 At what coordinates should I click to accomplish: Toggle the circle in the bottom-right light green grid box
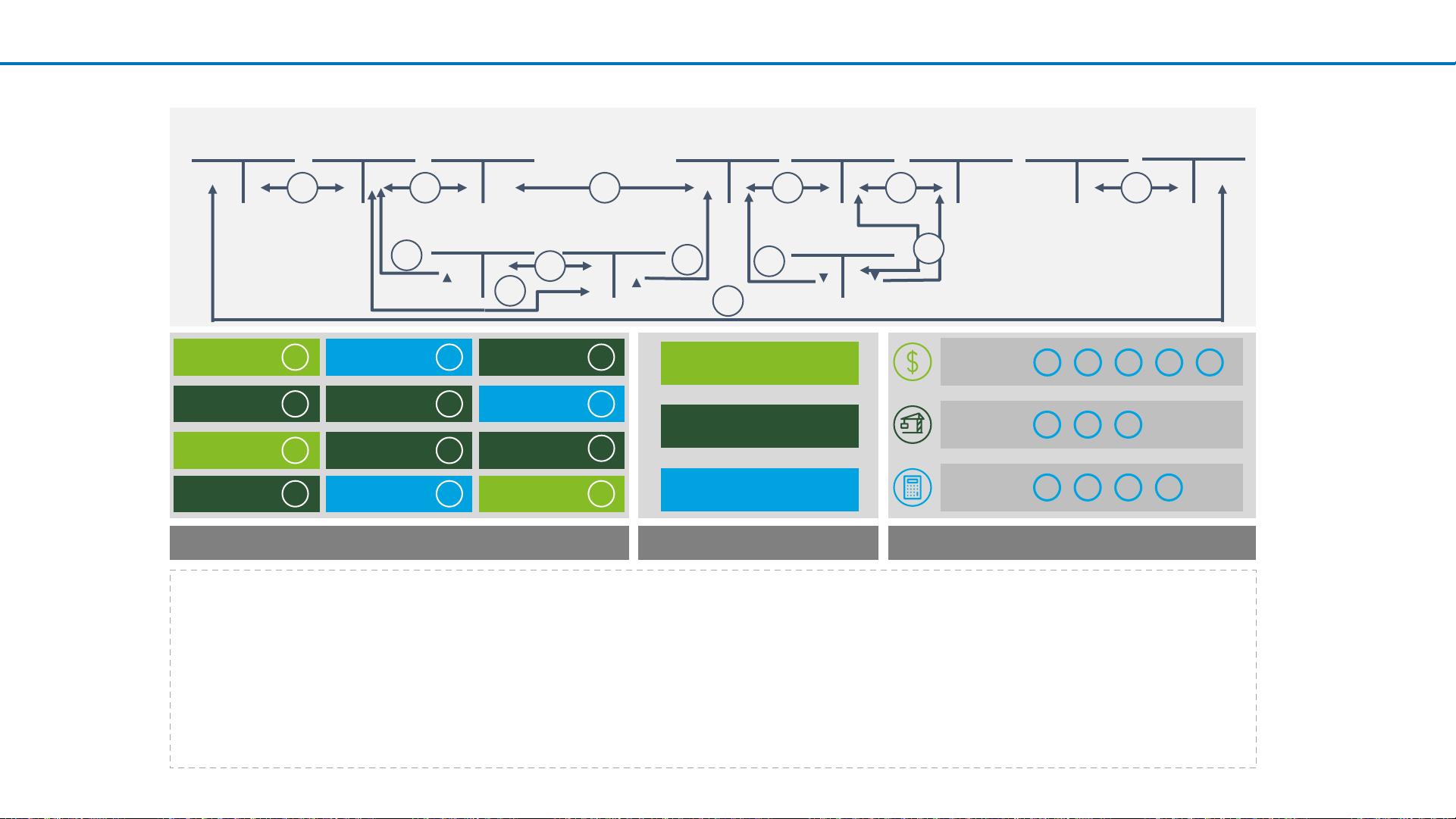(601, 494)
